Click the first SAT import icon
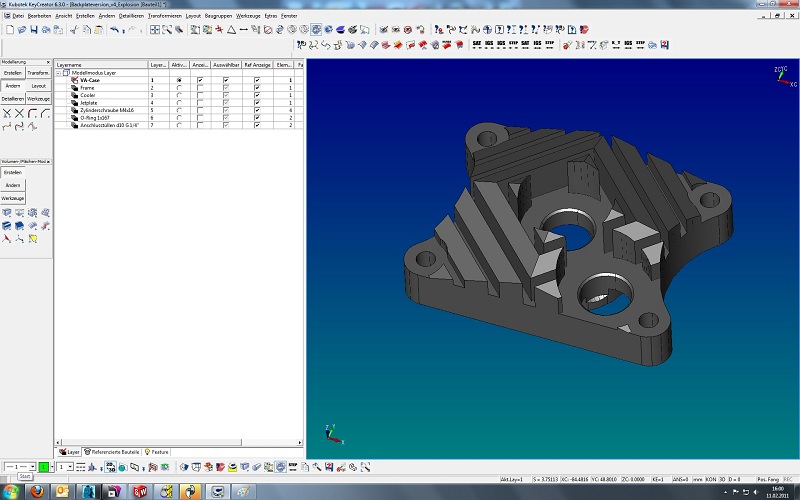Viewport: 800px width, 500px height. pos(477,45)
